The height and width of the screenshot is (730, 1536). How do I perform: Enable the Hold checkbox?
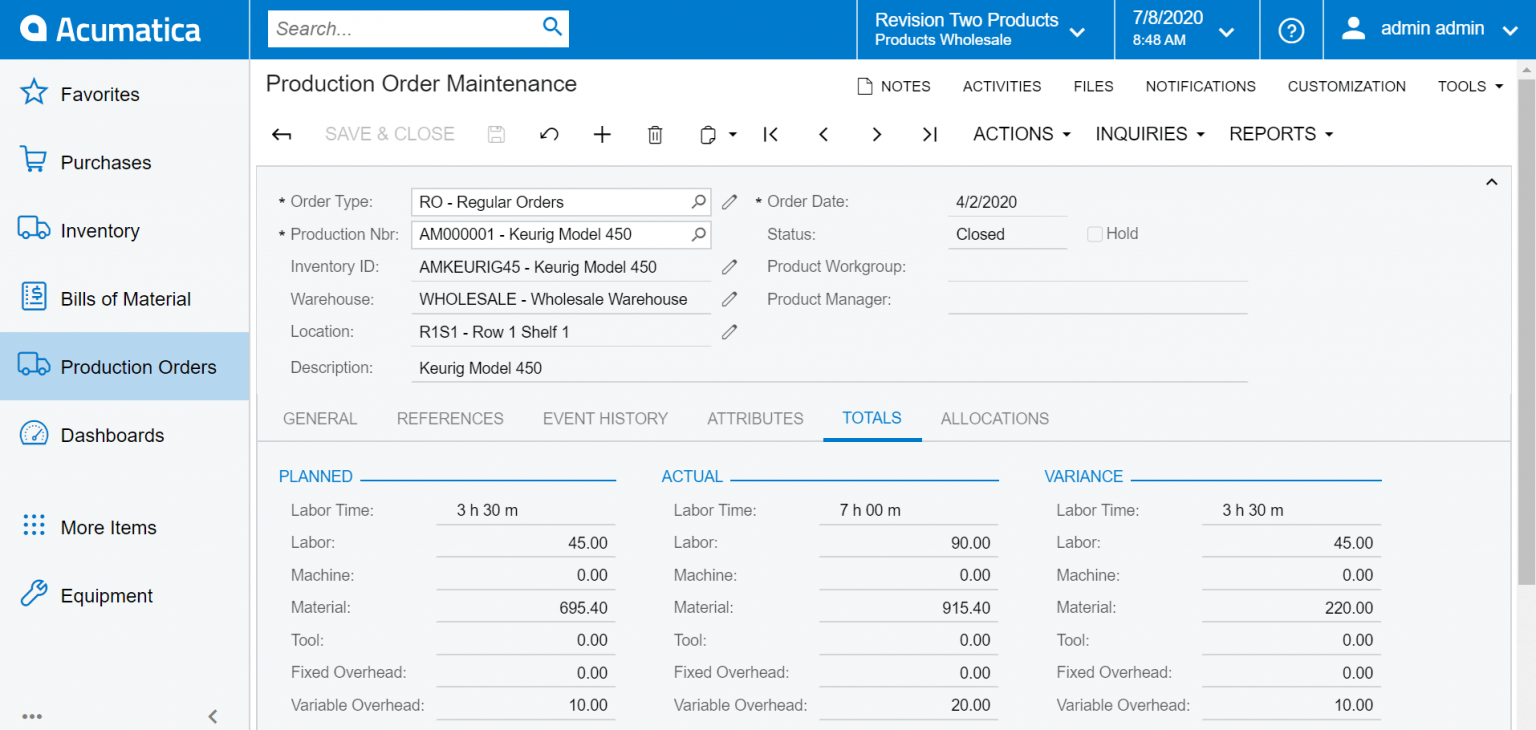point(1094,233)
